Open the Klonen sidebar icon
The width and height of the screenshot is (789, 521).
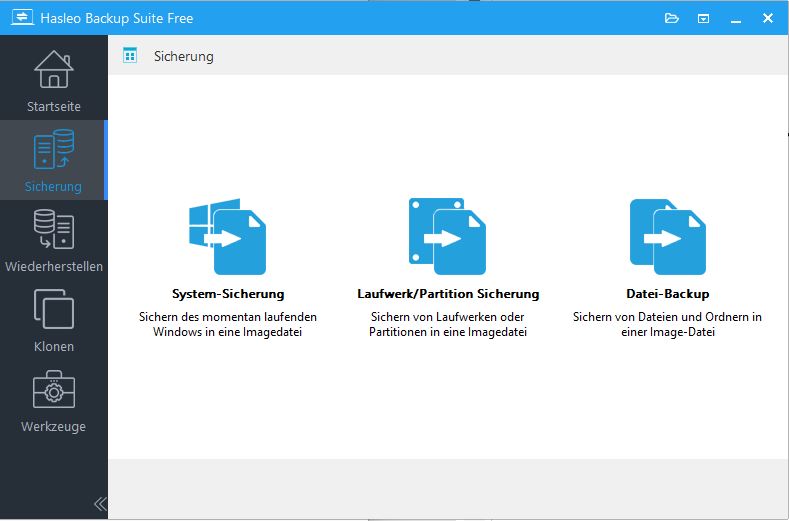tap(54, 309)
